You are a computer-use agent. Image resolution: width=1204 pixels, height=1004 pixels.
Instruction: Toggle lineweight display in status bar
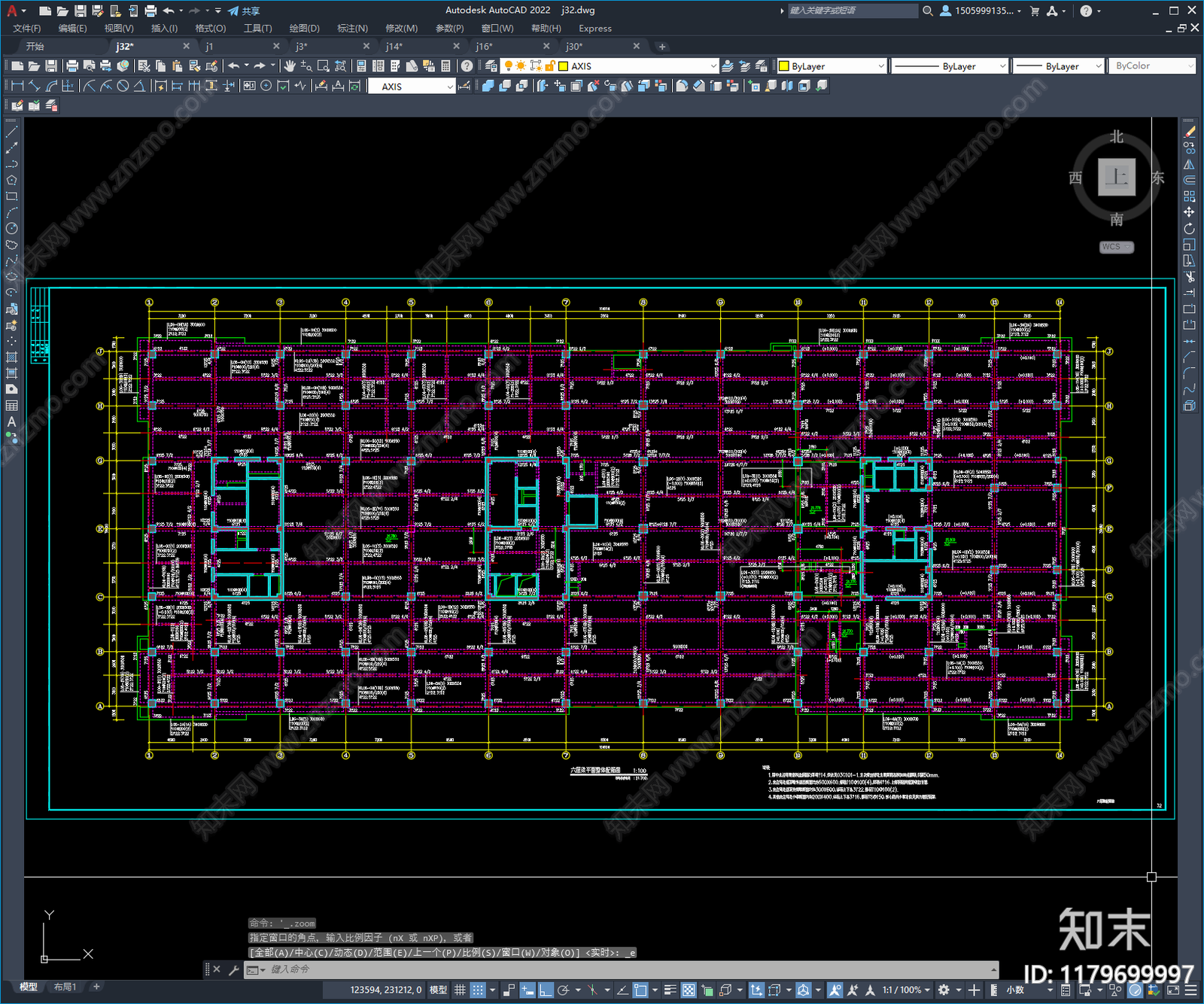click(670, 990)
